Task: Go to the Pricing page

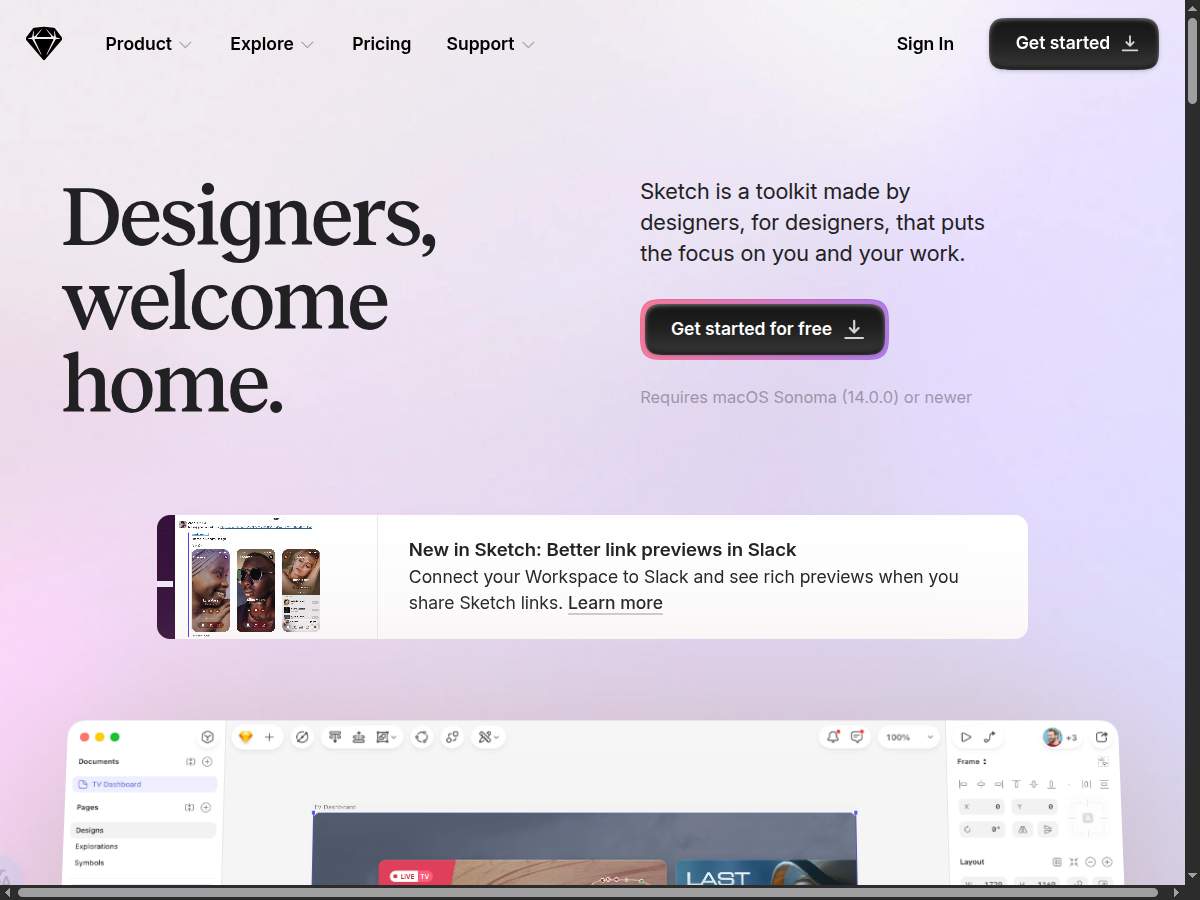Action: coord(381,44)
